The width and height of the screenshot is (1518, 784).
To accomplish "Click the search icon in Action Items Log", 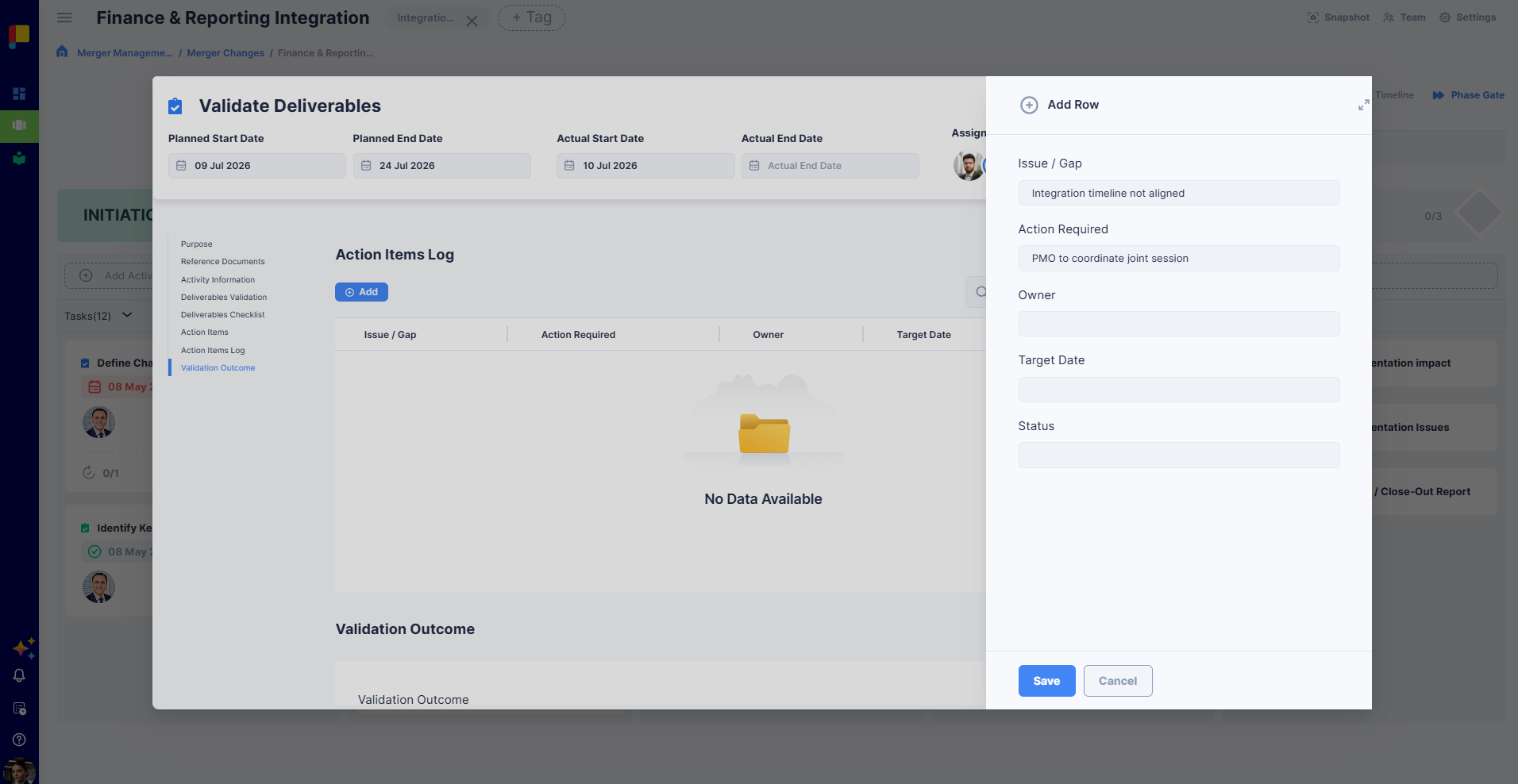I will [981, 292].
